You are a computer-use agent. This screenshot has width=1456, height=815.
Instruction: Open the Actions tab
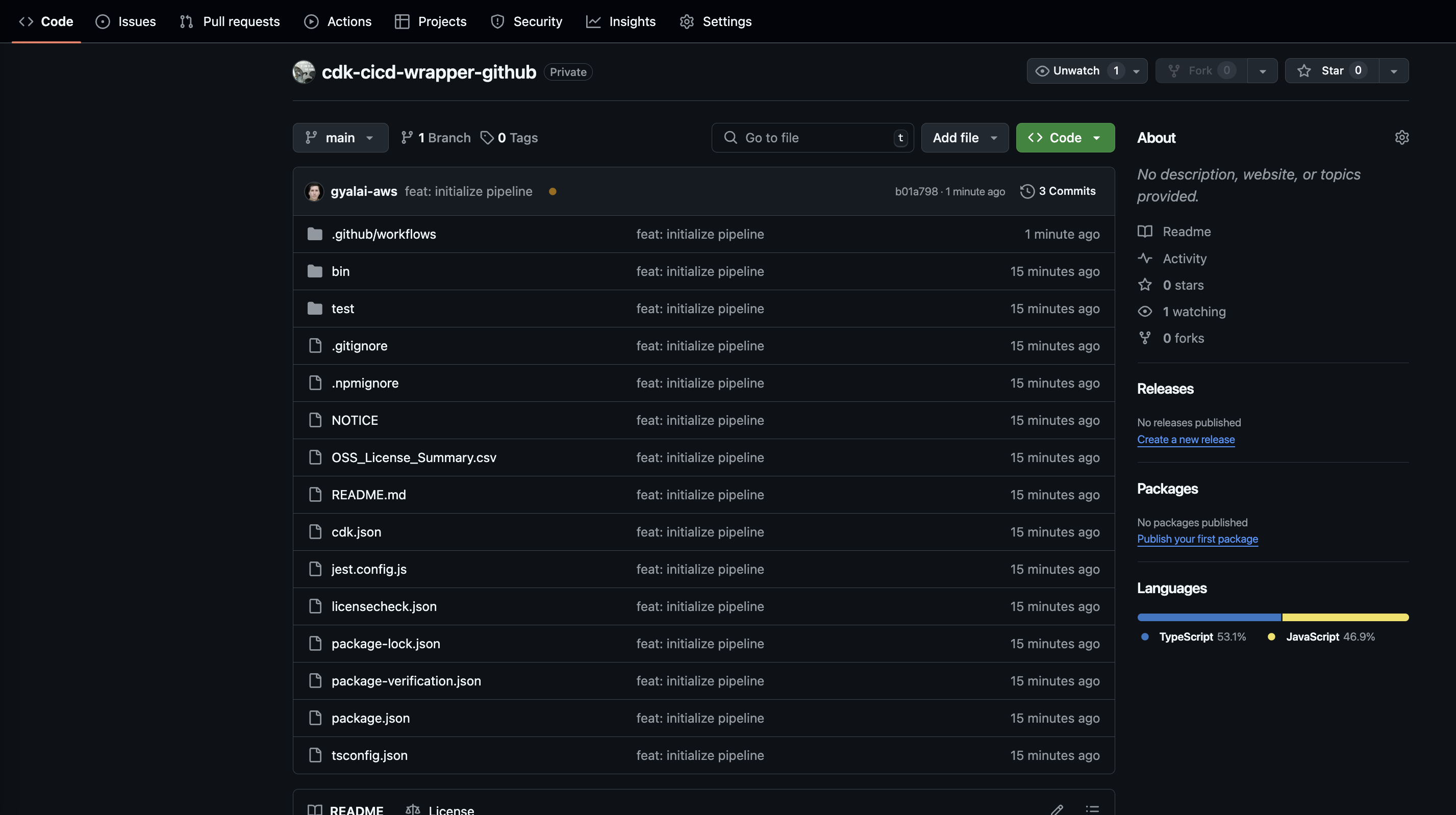[x=337, y=21]
